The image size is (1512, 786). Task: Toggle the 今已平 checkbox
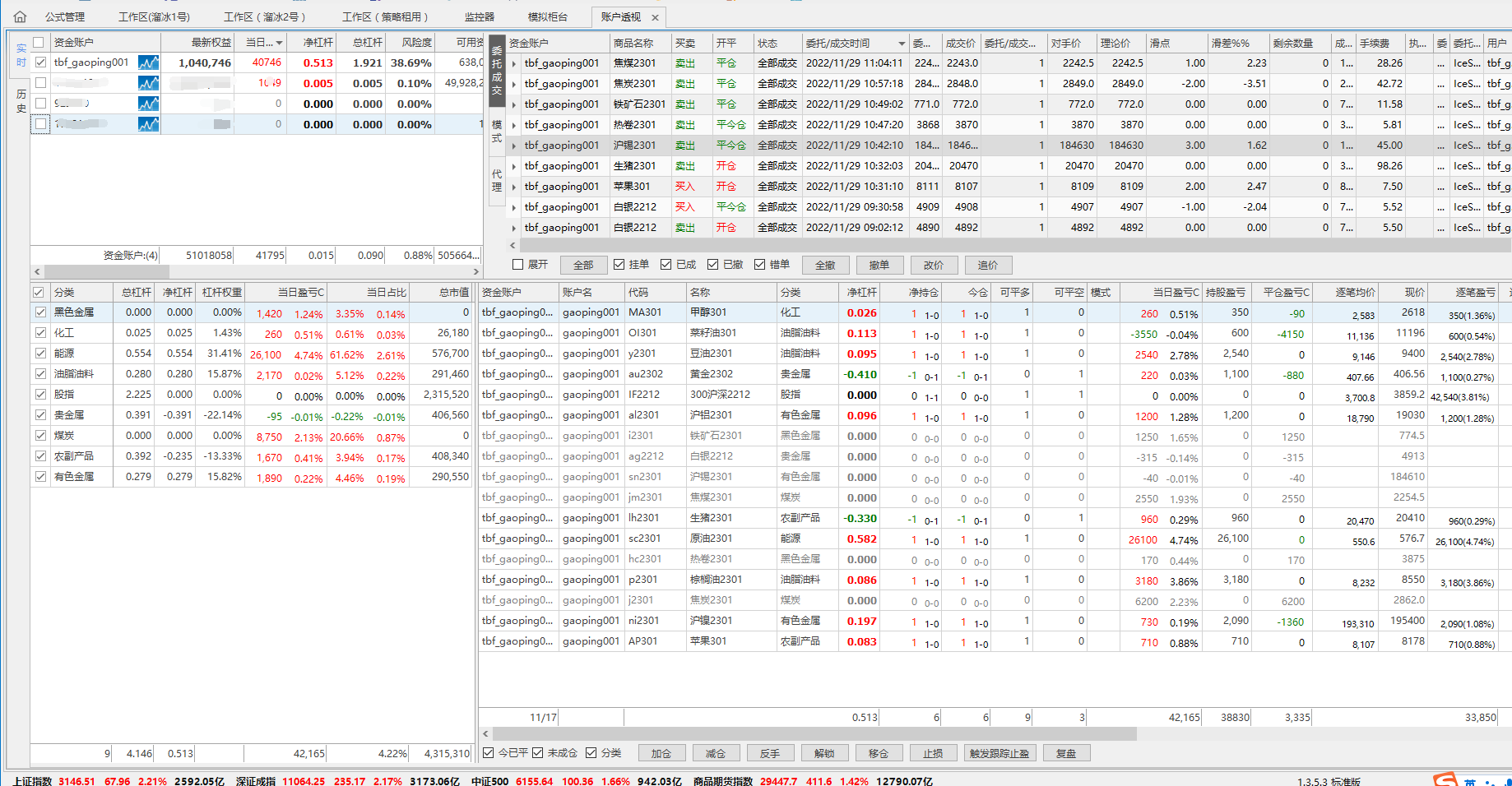(489, 753)
